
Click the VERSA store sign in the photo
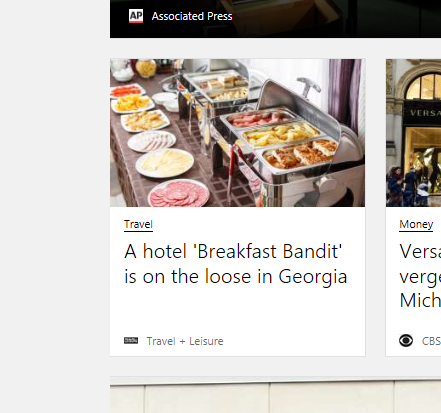tap(424, 113)
